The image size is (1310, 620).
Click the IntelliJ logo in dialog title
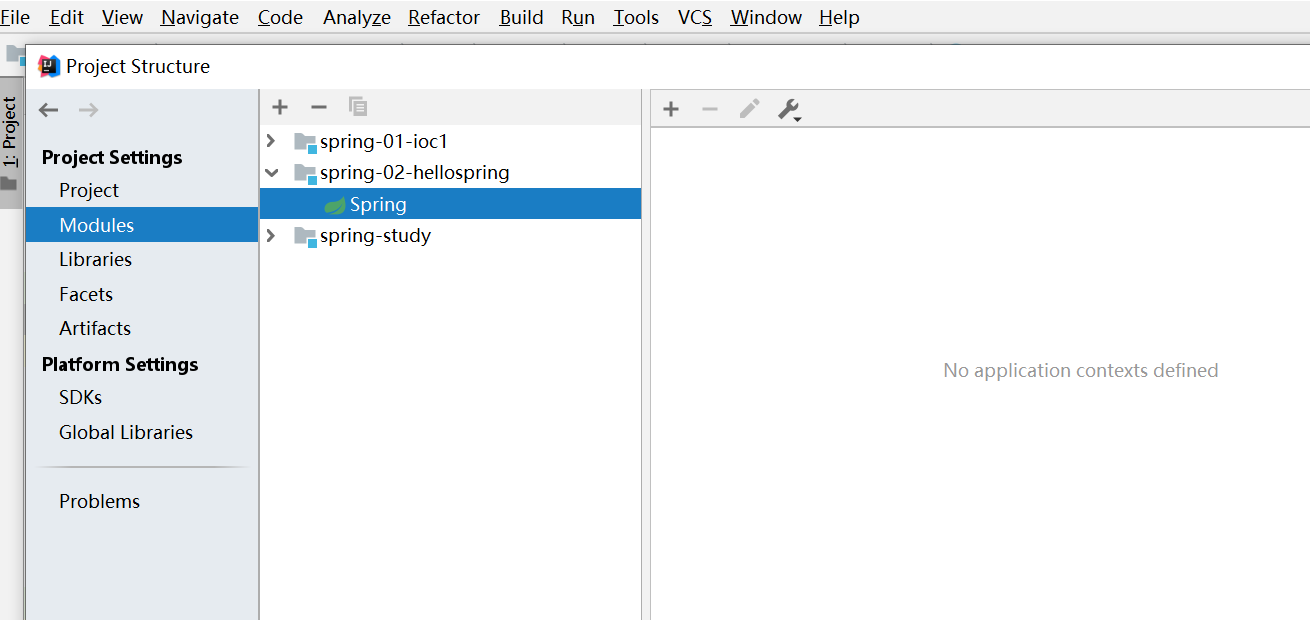click(x=49, y=66)
